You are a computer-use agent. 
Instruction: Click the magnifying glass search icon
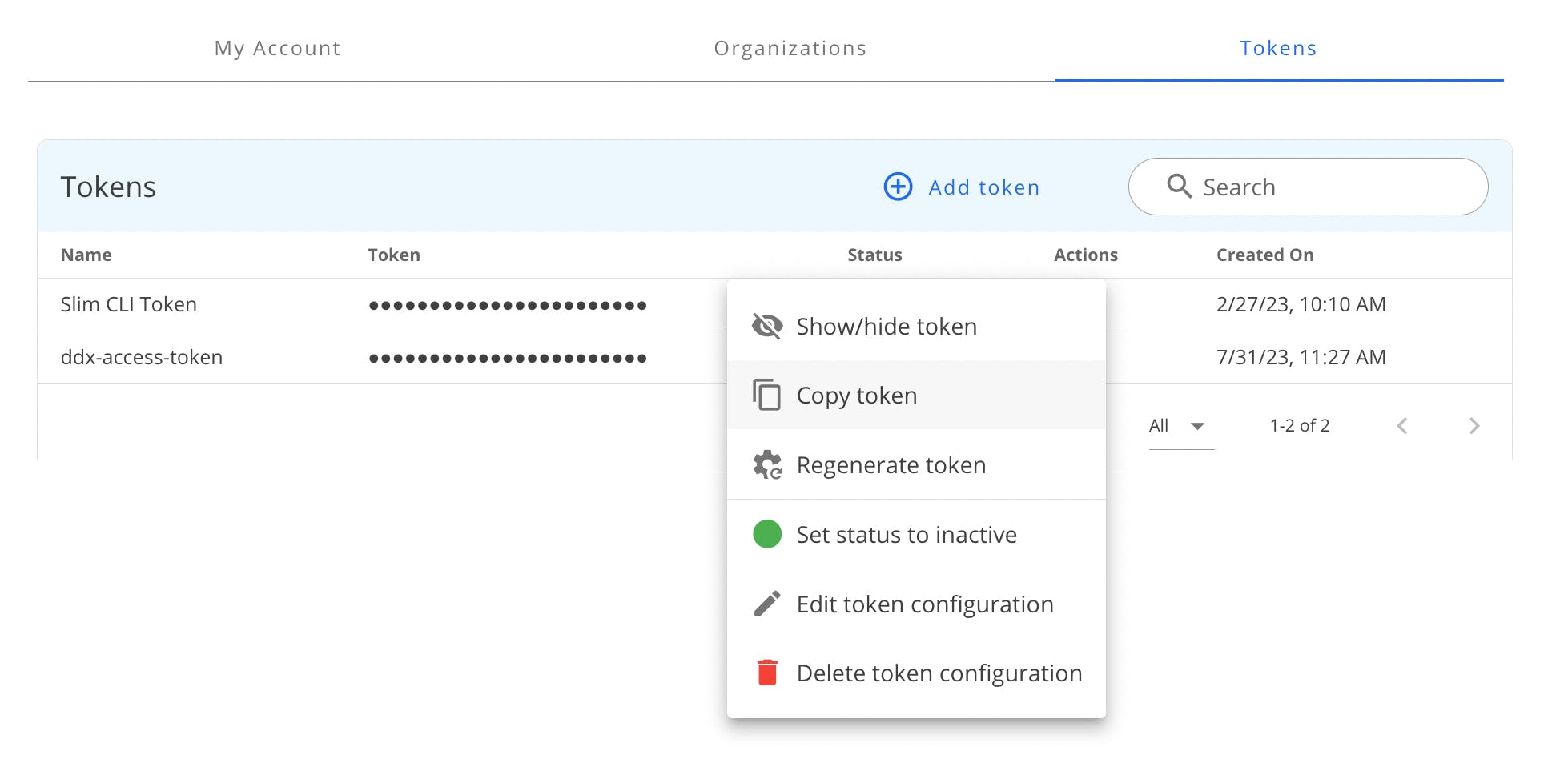pyautogui.click(x=1179, y=186)
